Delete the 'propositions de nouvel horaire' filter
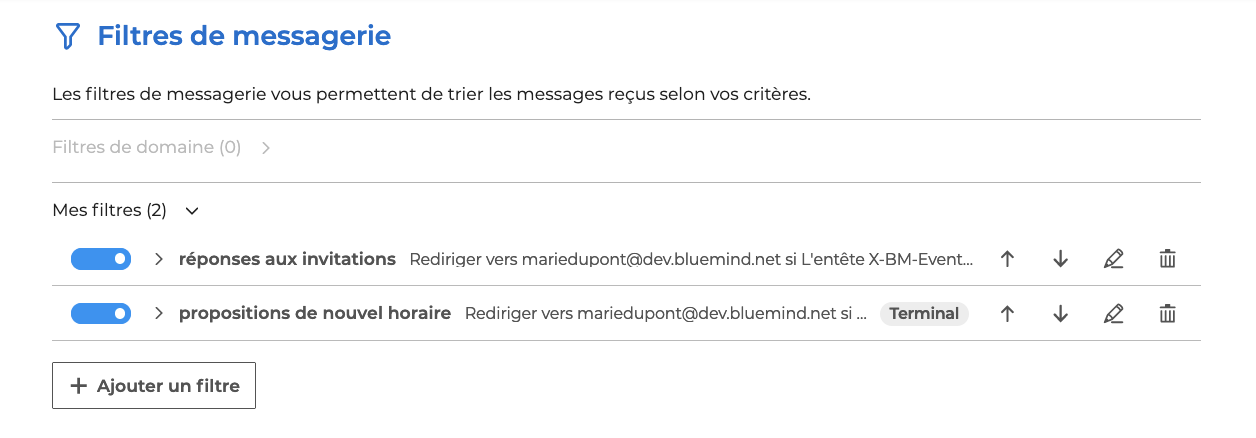 click(x=1166, y=314)
